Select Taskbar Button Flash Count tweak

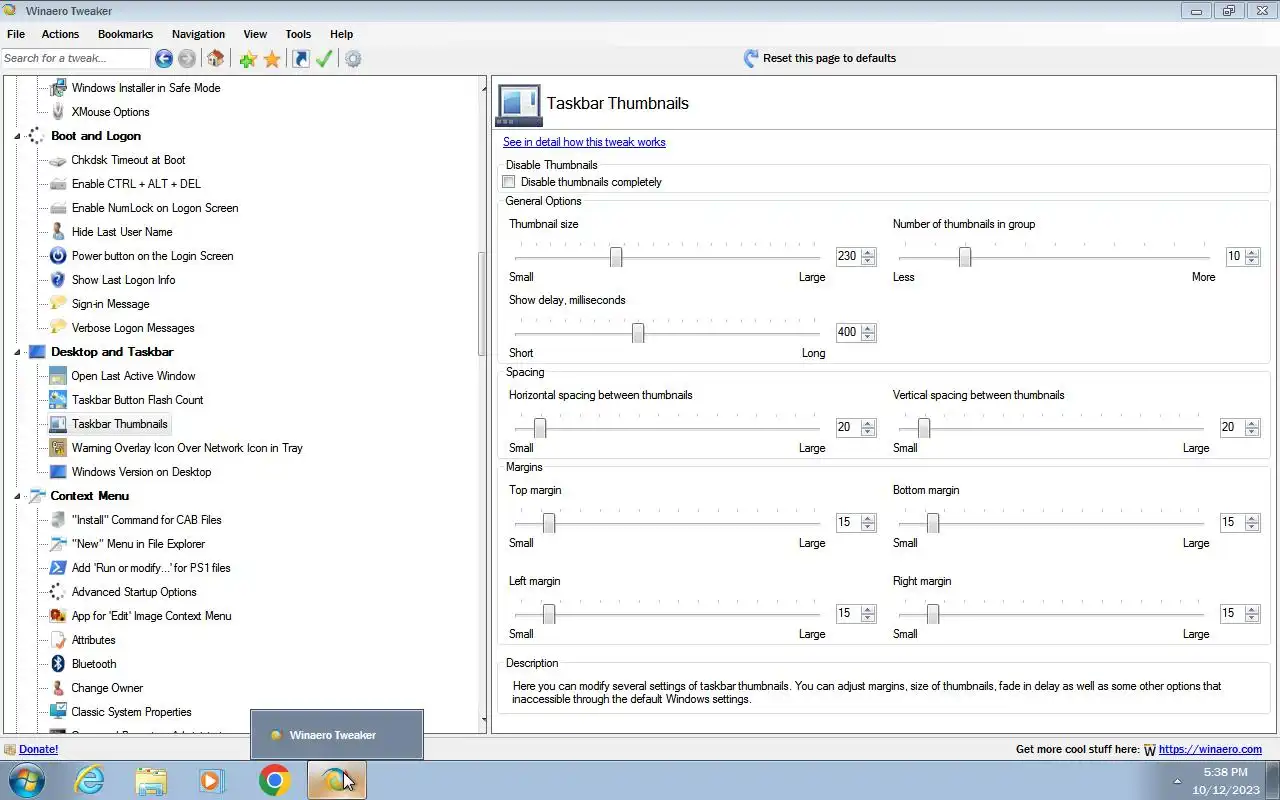point(137,400)
